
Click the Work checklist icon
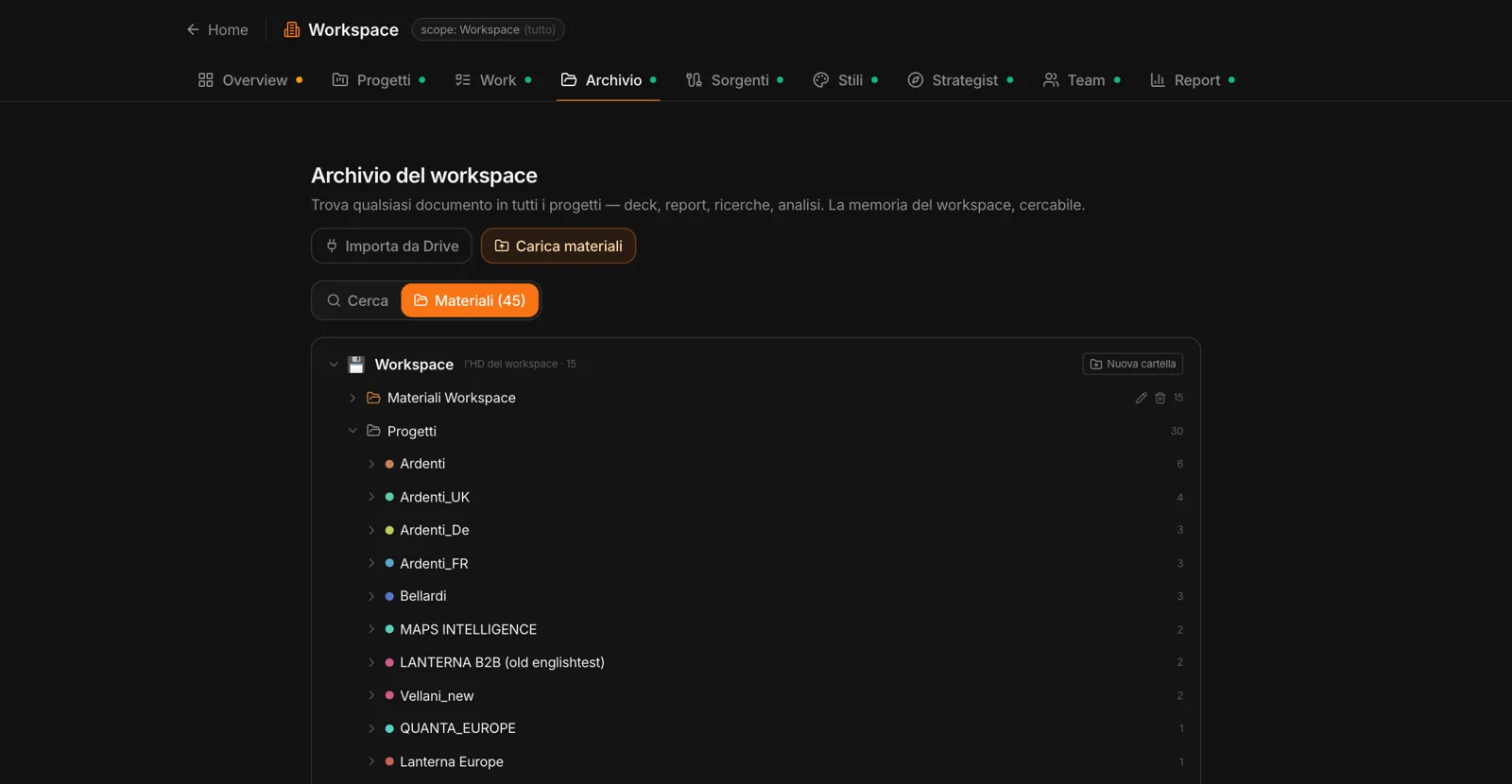click(463, 80)
